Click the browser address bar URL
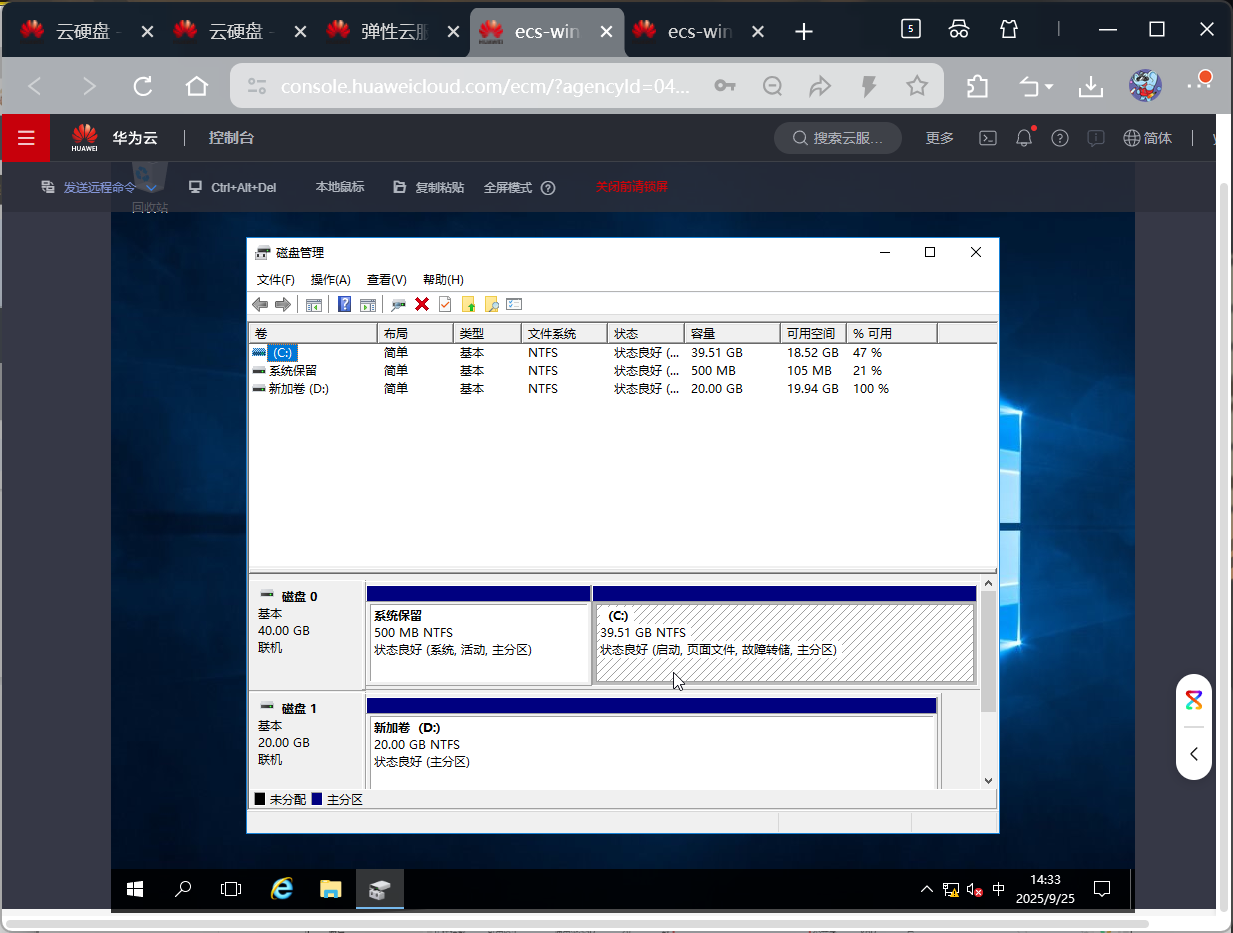The width and height of the screenshot is (1233, 933). [x=485, y=87]
